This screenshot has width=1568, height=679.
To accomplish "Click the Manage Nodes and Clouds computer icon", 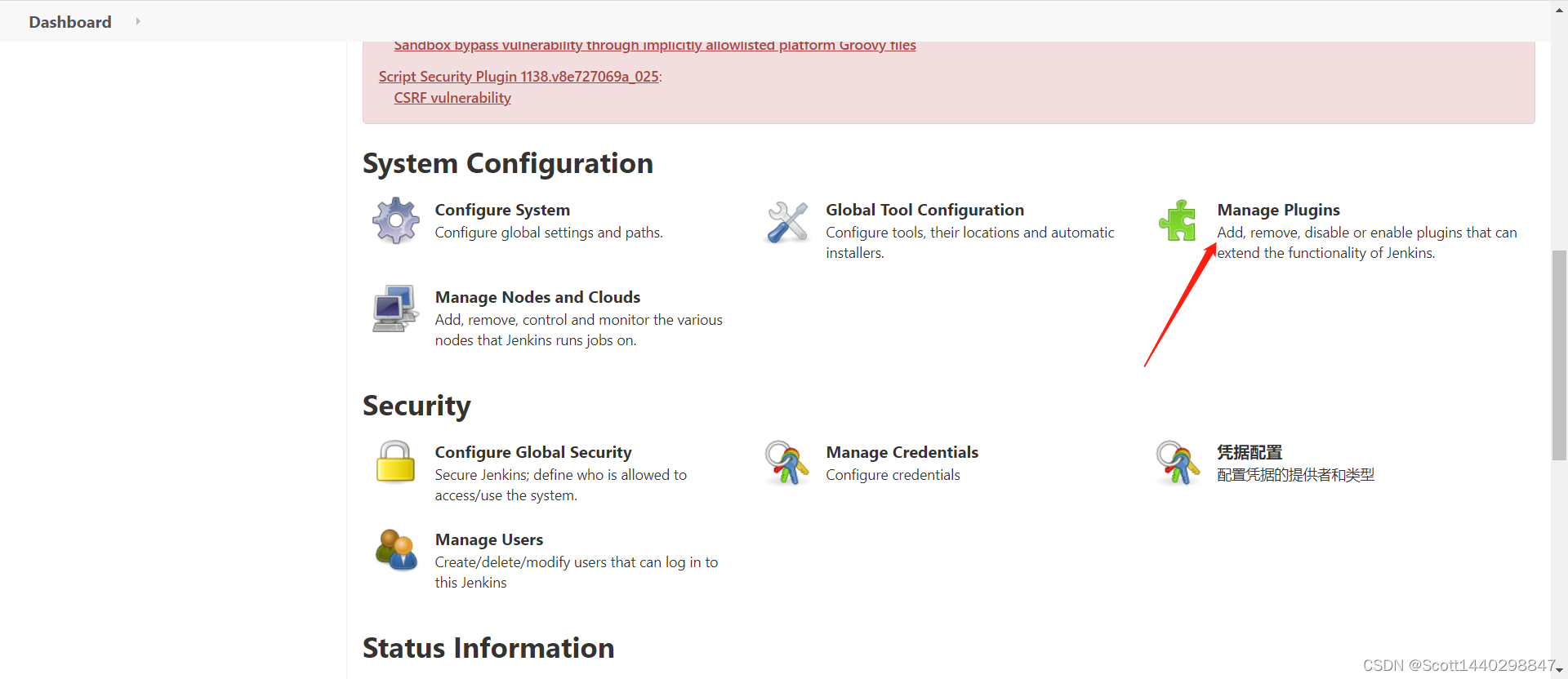I will click(396, 308).
